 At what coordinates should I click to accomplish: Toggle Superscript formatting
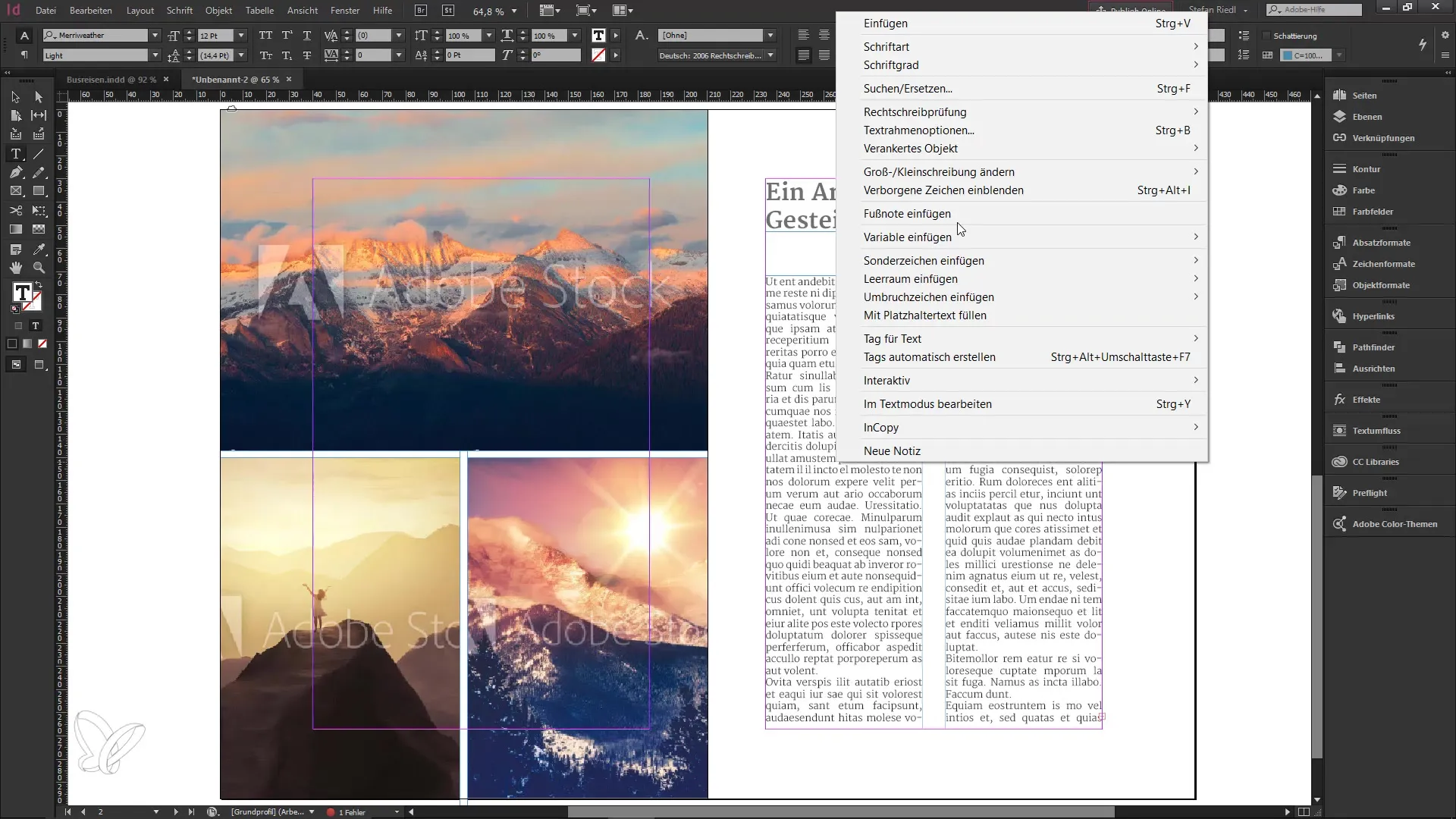[x=287, y=36]
